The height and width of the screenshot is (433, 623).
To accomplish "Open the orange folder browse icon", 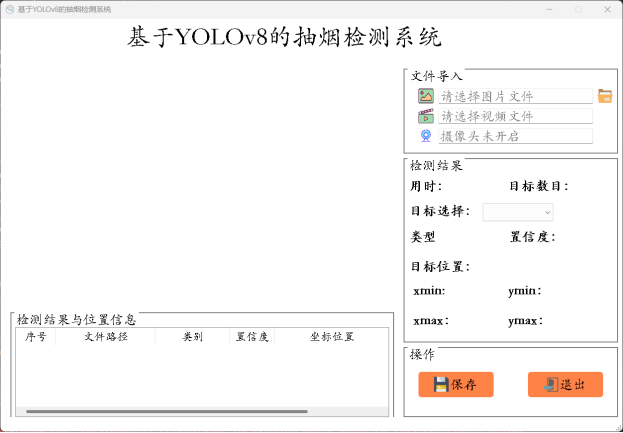I will [605, 96].
